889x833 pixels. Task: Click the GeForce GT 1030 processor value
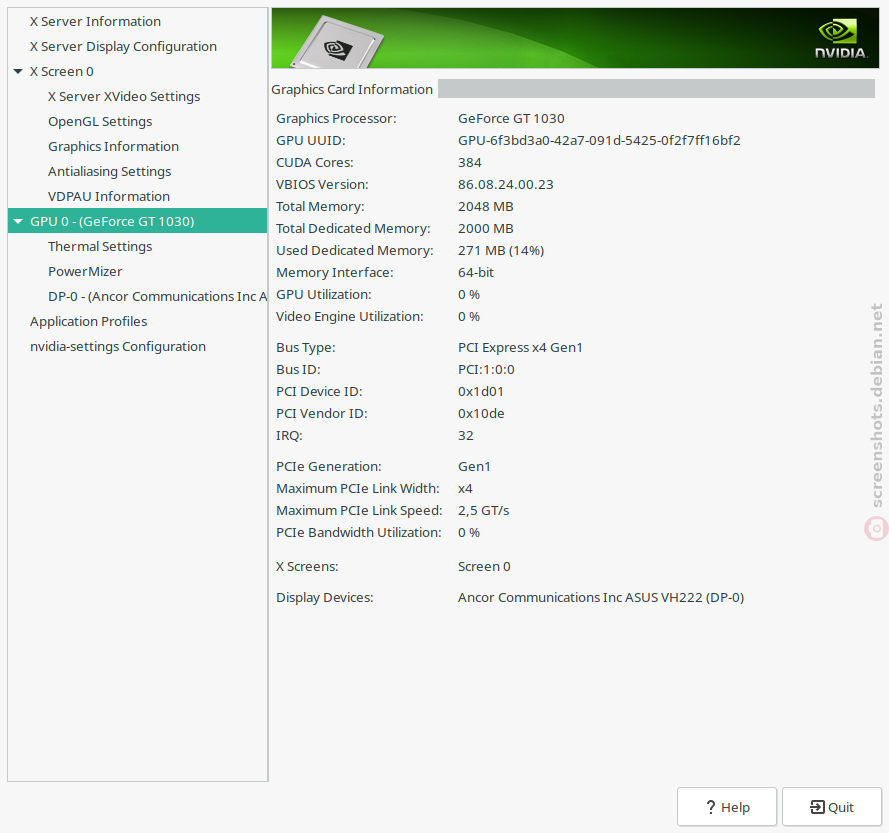(511, 119)
